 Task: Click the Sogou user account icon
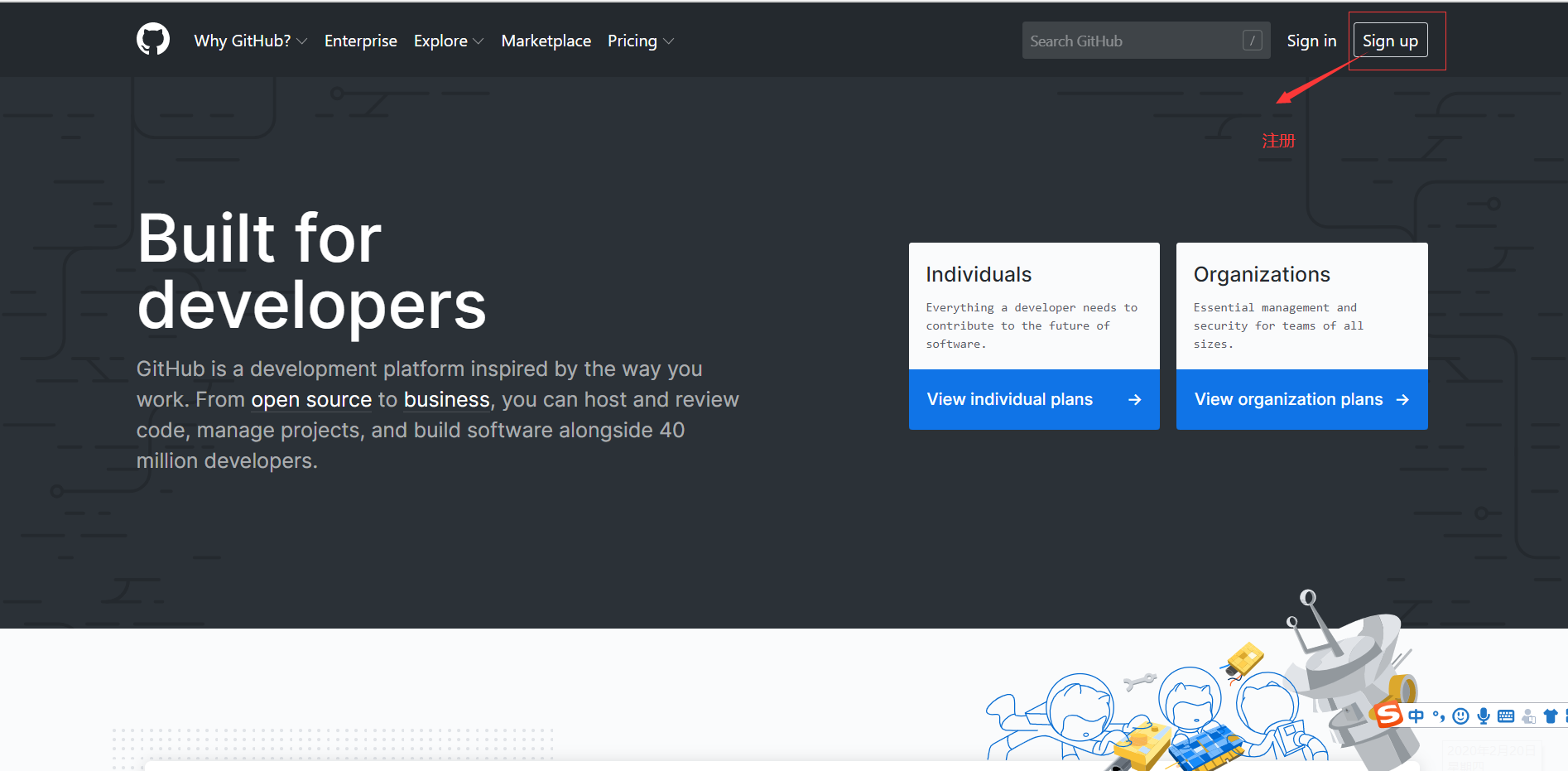pos(1528,716)
